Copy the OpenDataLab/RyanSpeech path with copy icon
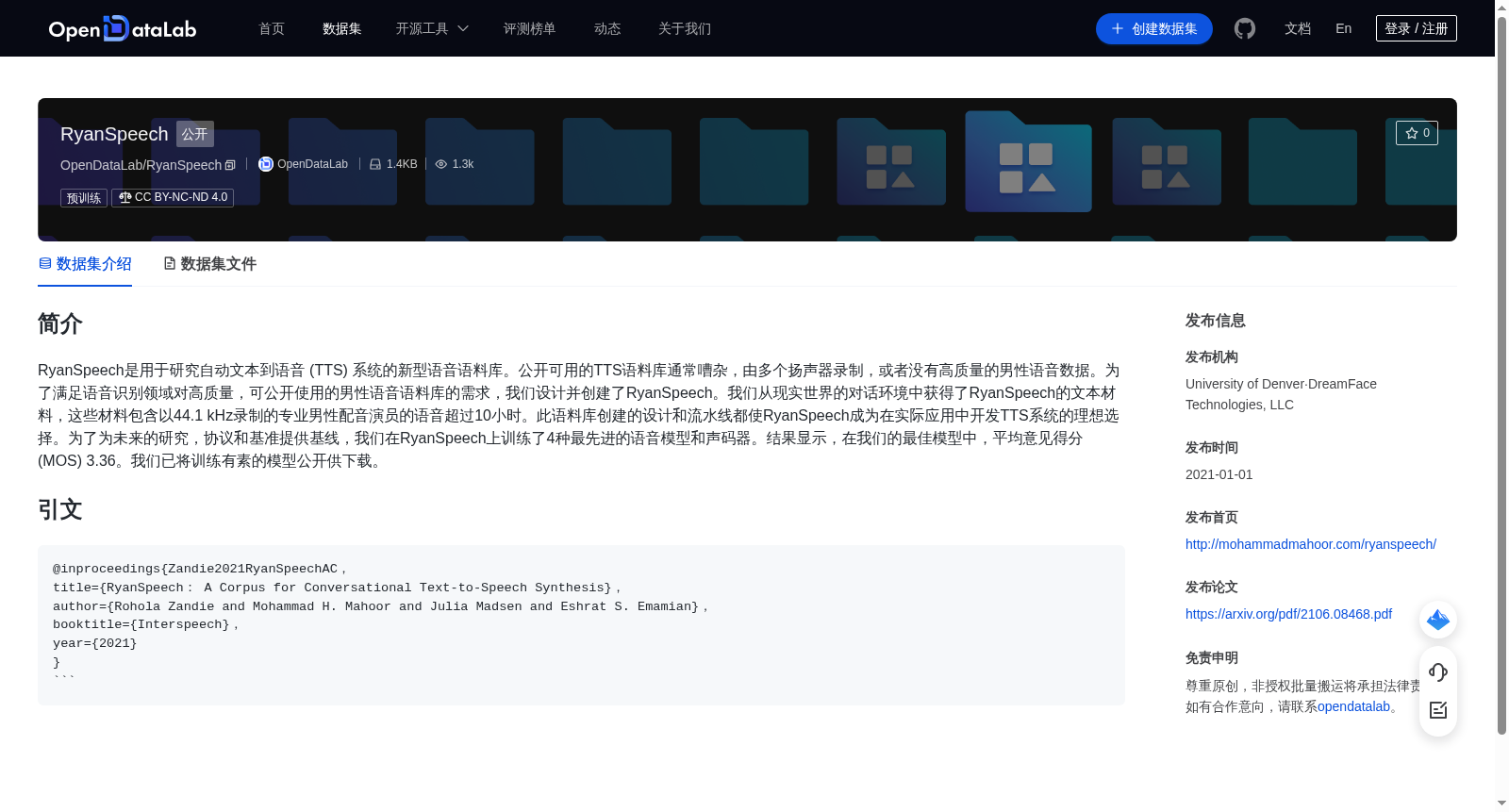The image size is (1509, 812). [230, 165]
